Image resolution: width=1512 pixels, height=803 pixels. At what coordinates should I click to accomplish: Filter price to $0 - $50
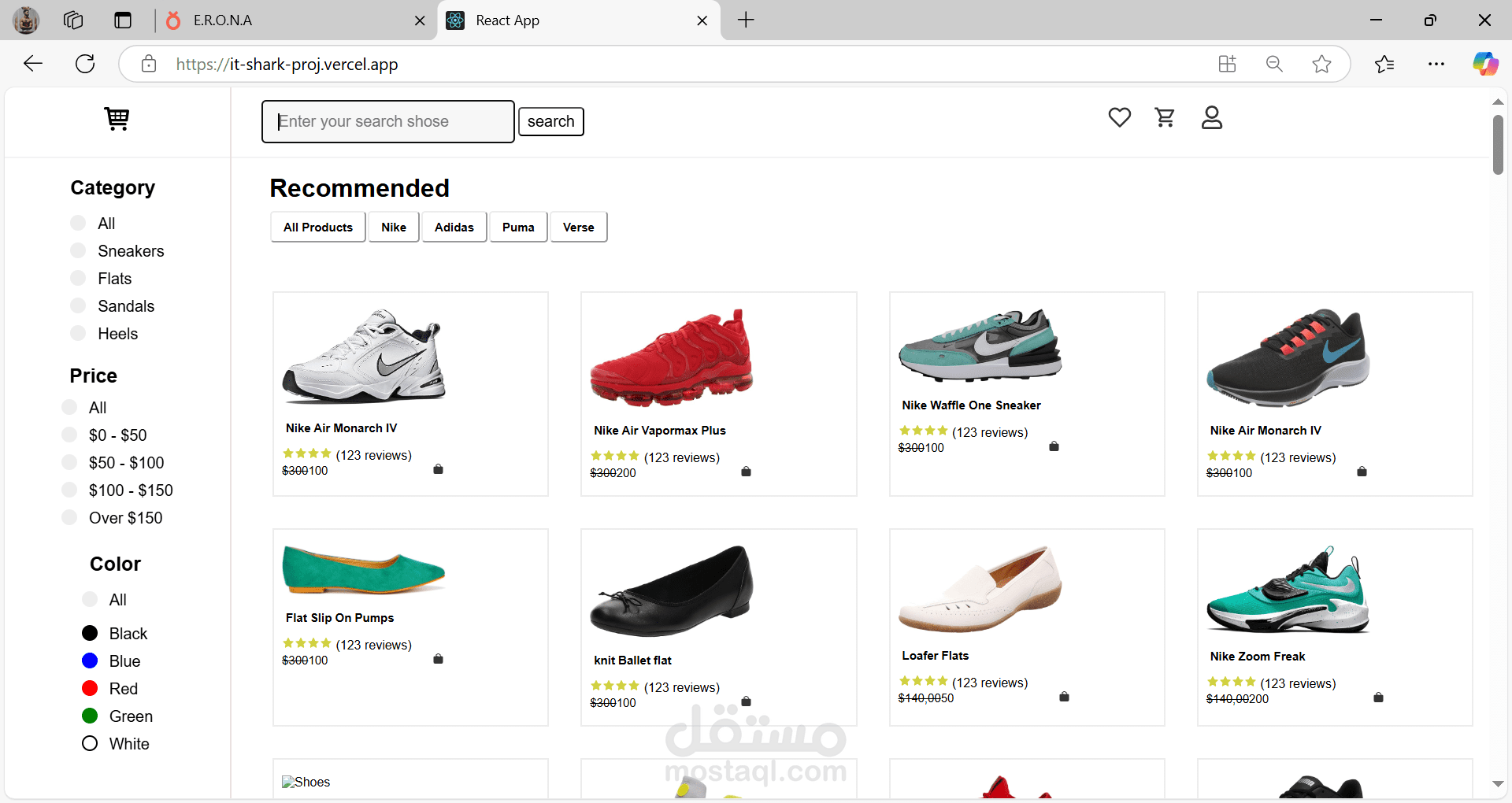click(69, 435)
